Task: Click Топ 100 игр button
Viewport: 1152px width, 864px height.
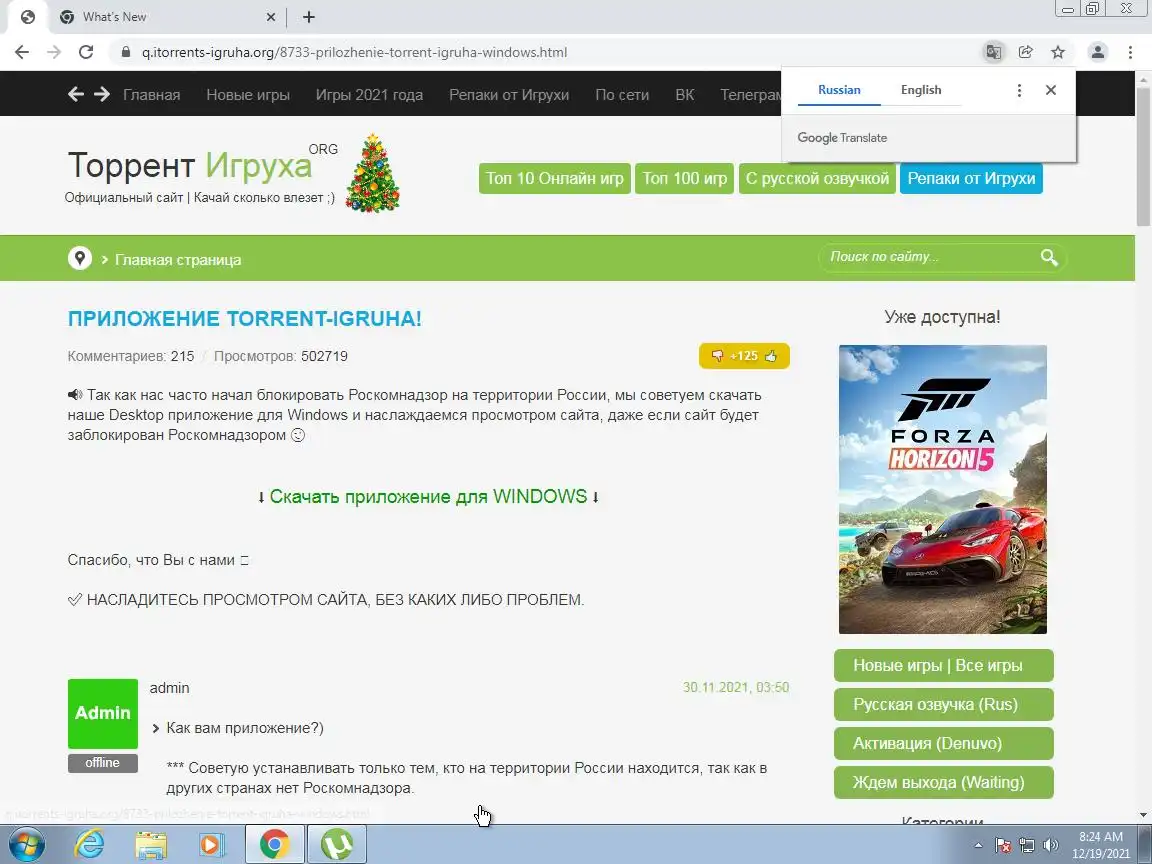Action: tap(684, 179)
